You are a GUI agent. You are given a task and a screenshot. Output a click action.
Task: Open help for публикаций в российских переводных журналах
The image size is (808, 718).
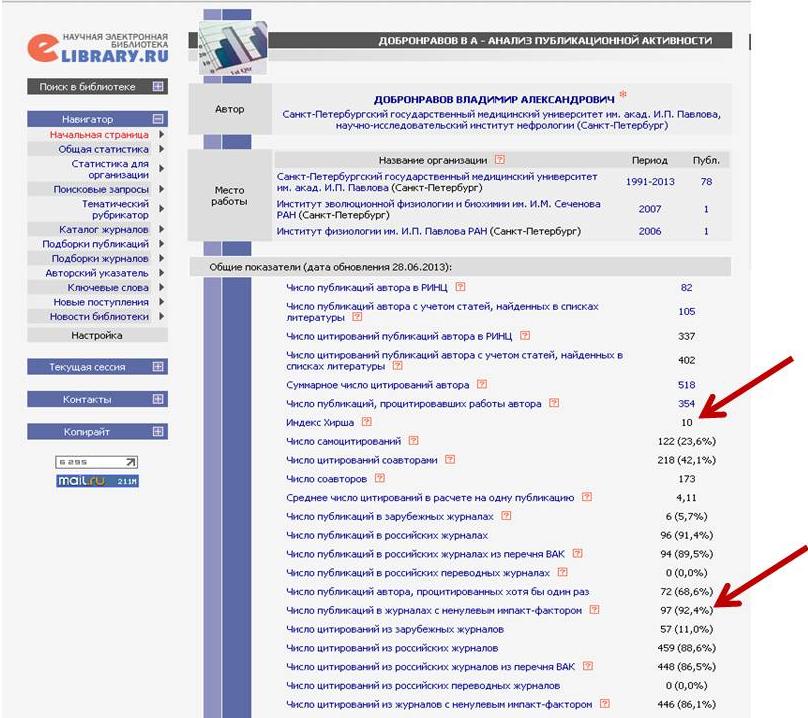pyautogui.click(x=563, y=572)
